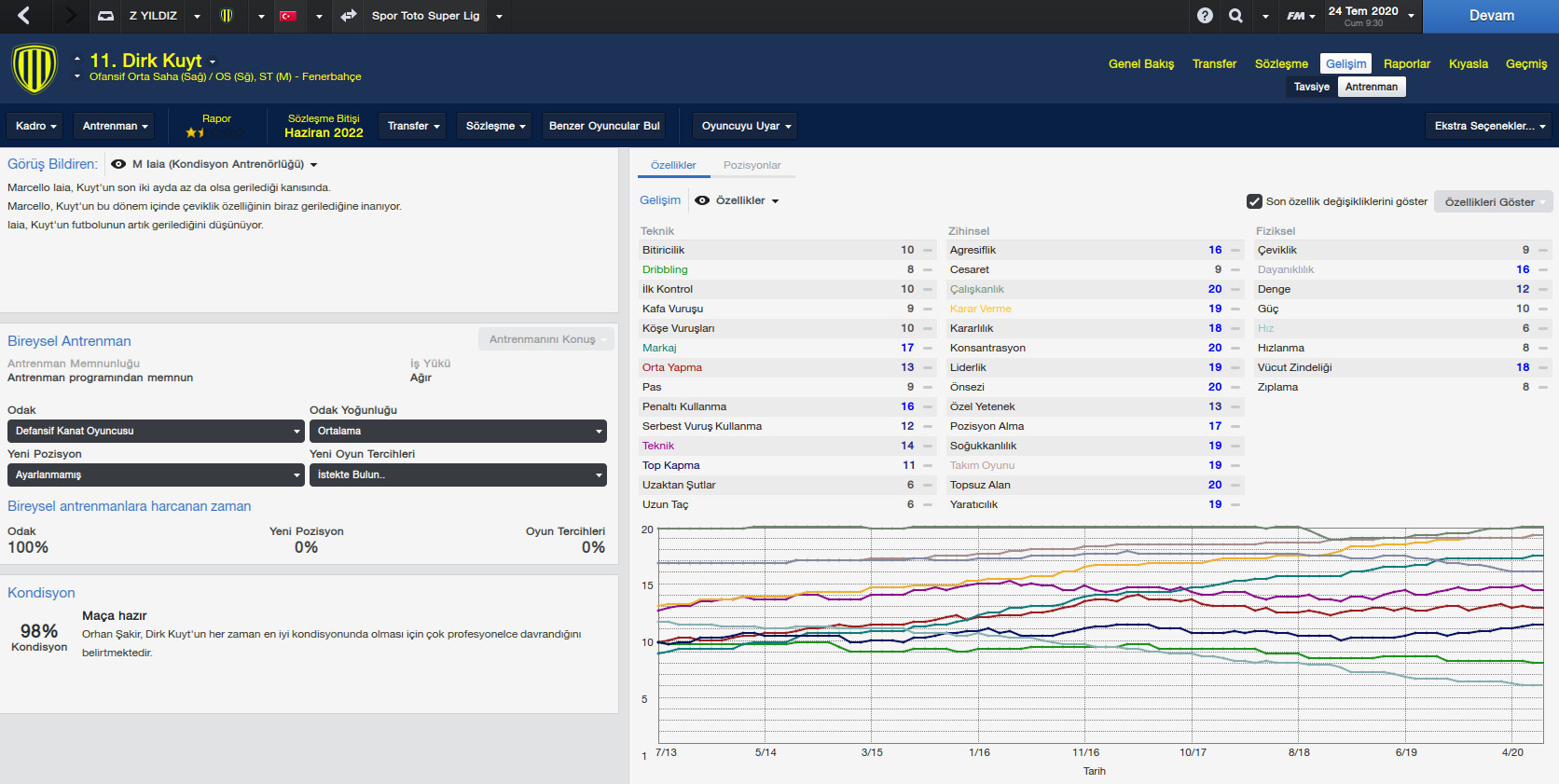Click change indicator dash beside Zıplama
This screenshot has height=784, width=1559.
[1543, 387]
